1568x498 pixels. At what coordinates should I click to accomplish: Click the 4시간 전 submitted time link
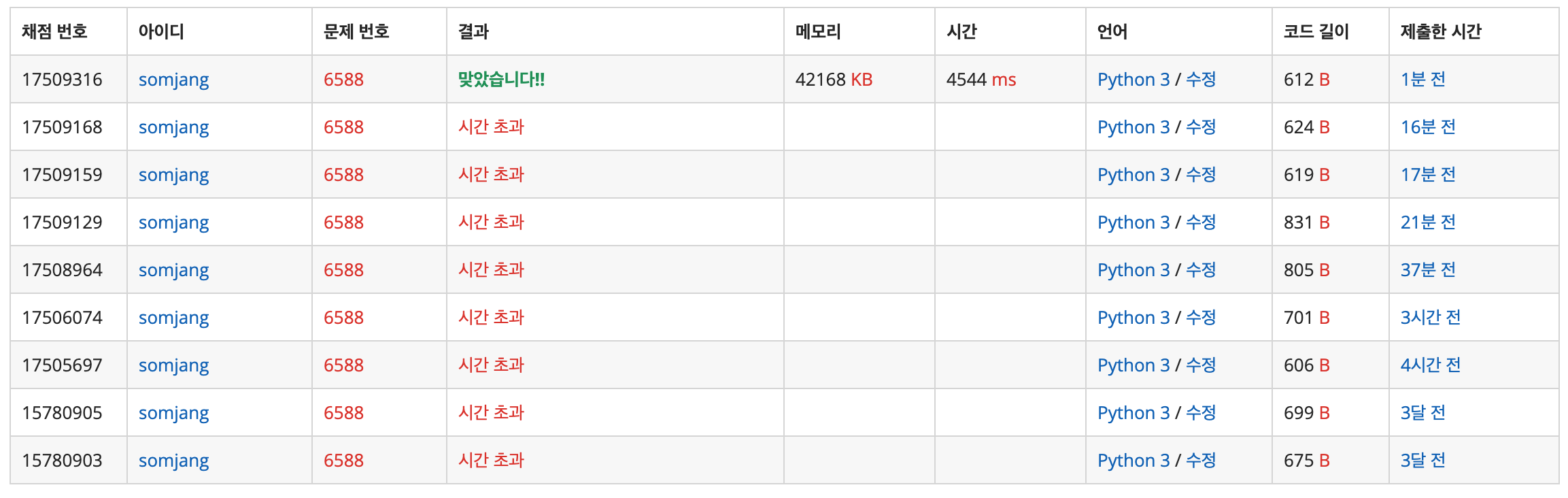1431,365
